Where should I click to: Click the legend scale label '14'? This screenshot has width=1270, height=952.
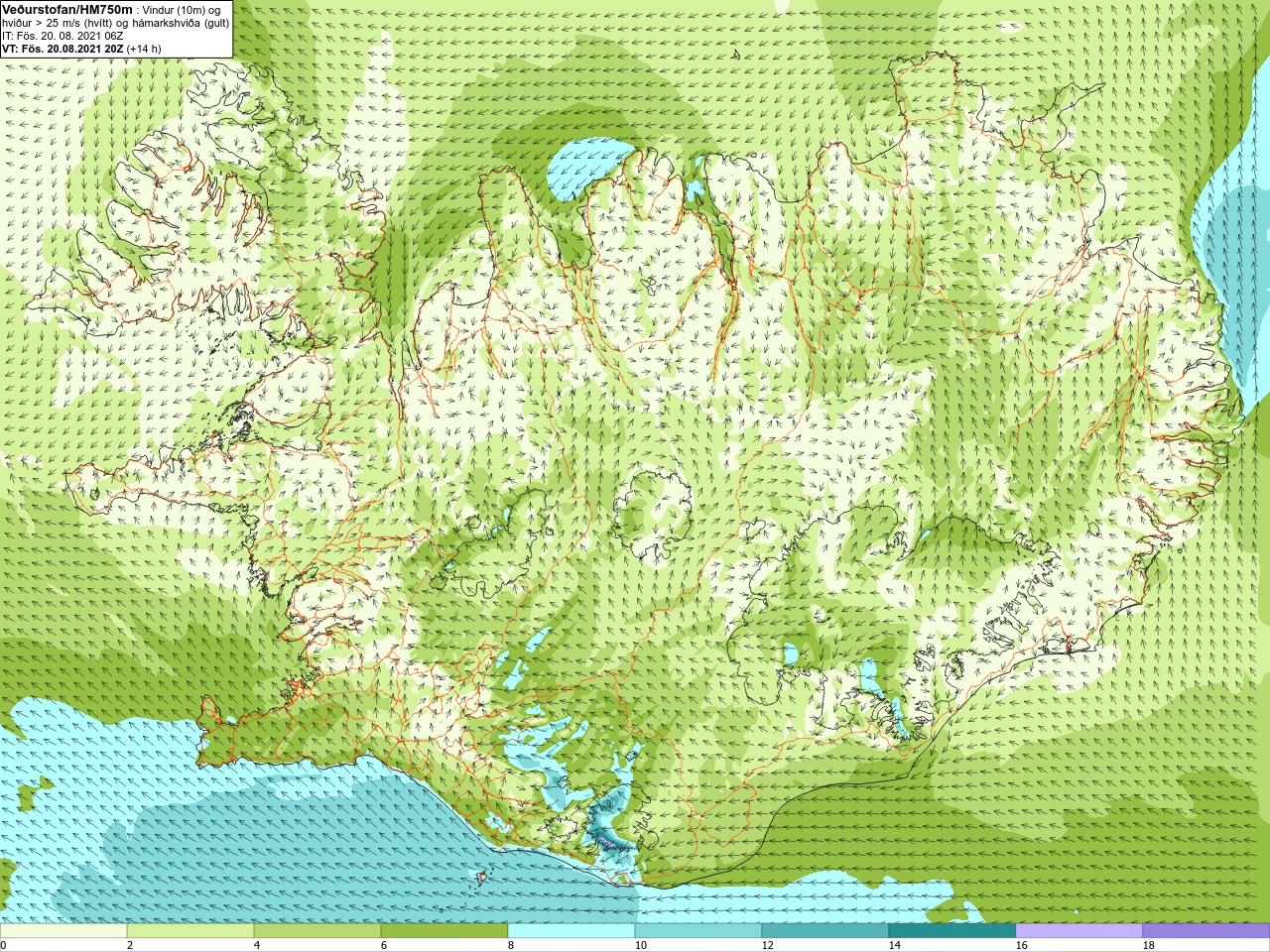pos(894,945)
